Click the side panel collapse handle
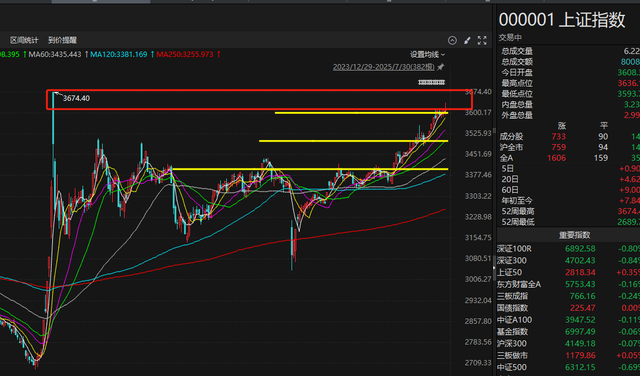 [494, 267]
